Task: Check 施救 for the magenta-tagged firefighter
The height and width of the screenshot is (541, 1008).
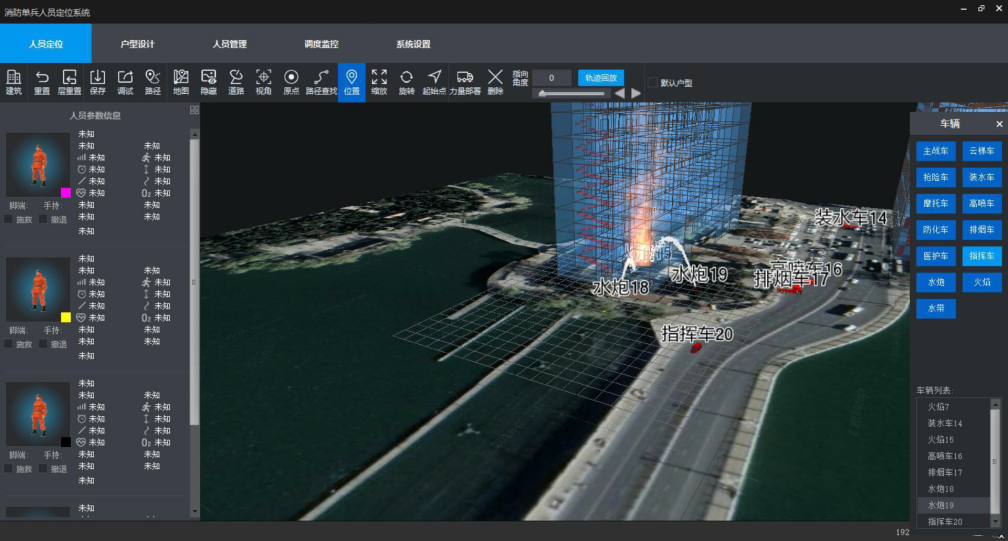Action: (x=8, y=220)
